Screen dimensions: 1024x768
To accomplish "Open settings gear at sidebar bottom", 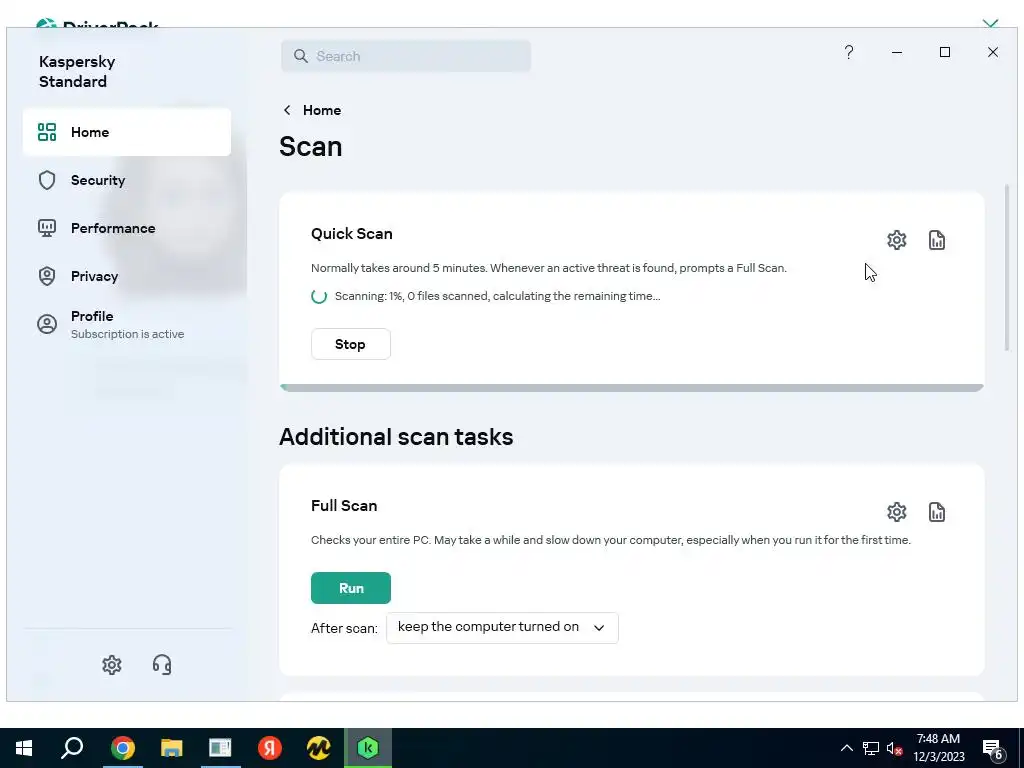I will [112, 665].
